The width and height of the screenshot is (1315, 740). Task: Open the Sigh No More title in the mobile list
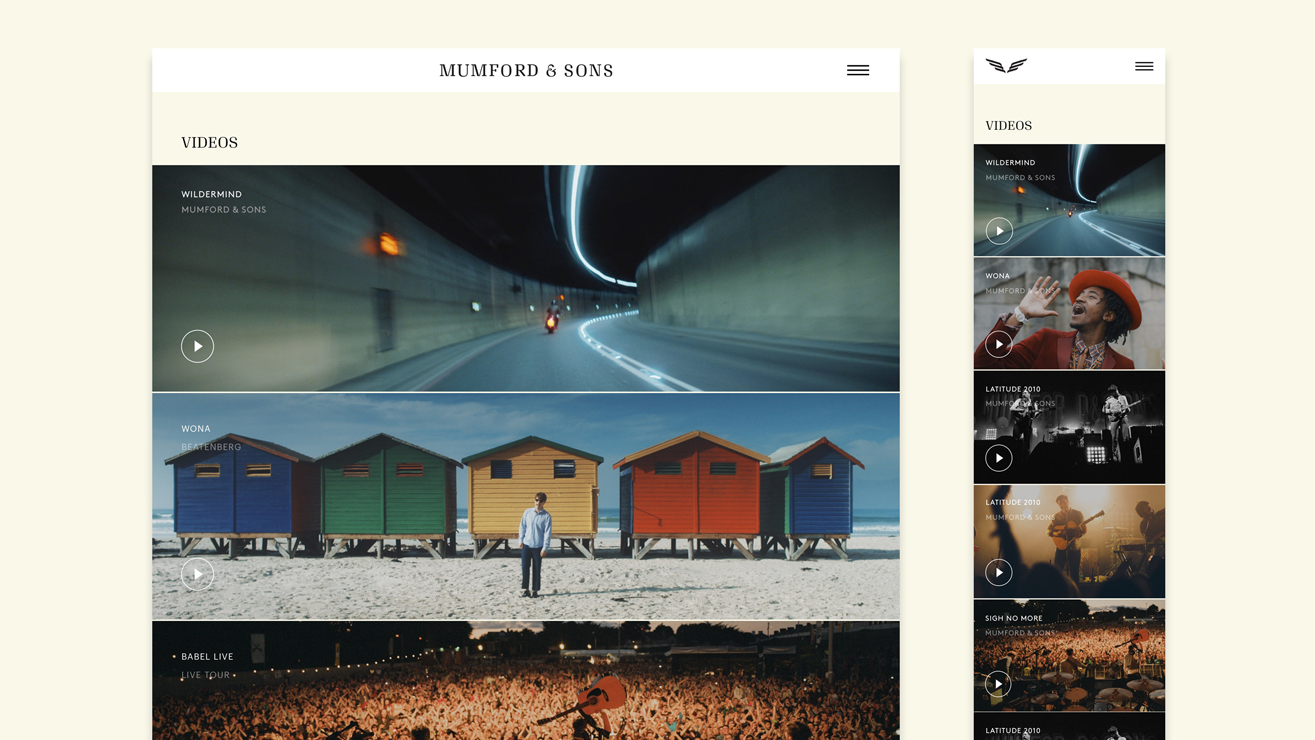pos(1013,618)
